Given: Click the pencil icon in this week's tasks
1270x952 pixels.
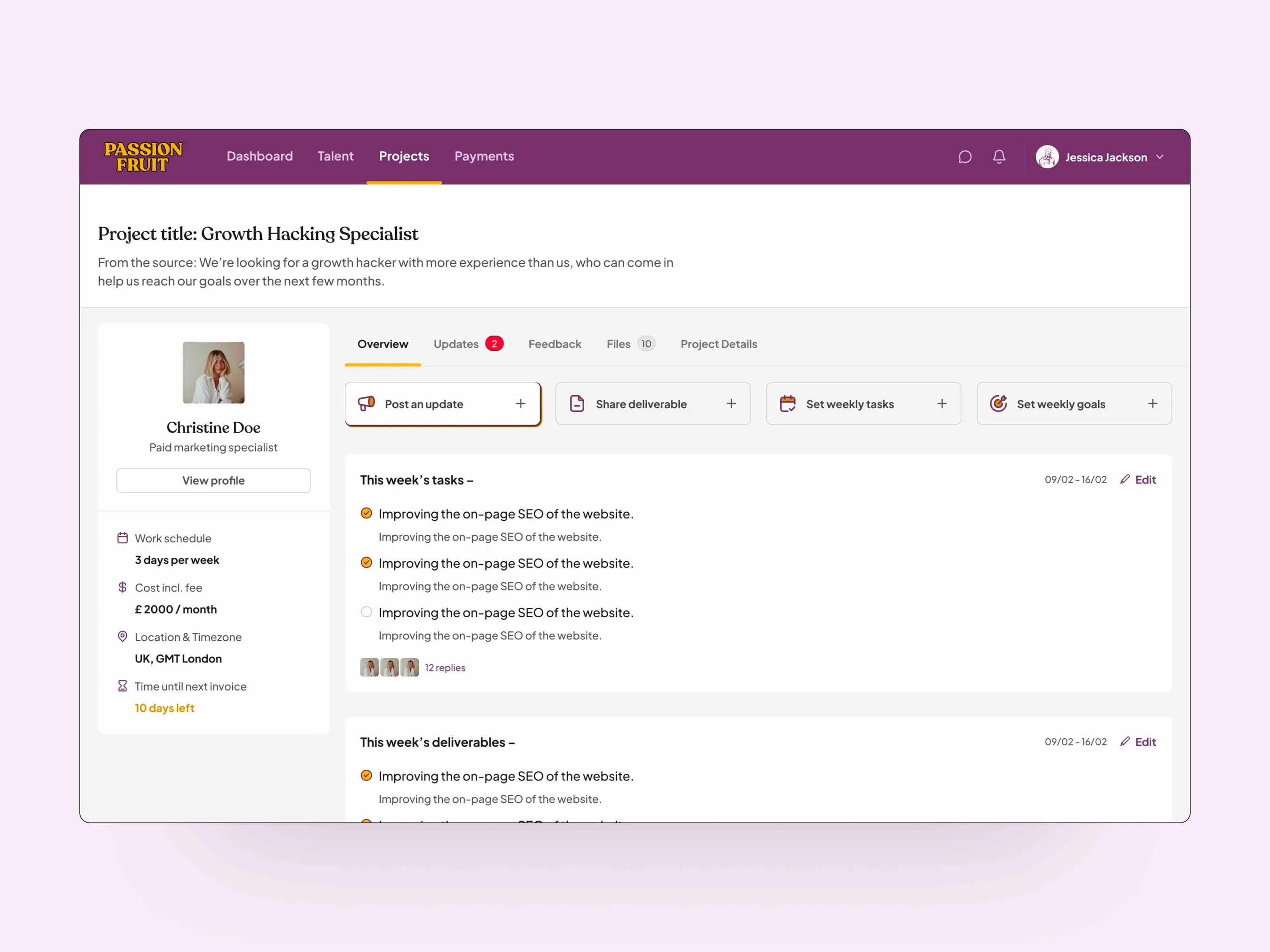Looking at the screenshot, I should [1125, 479].
